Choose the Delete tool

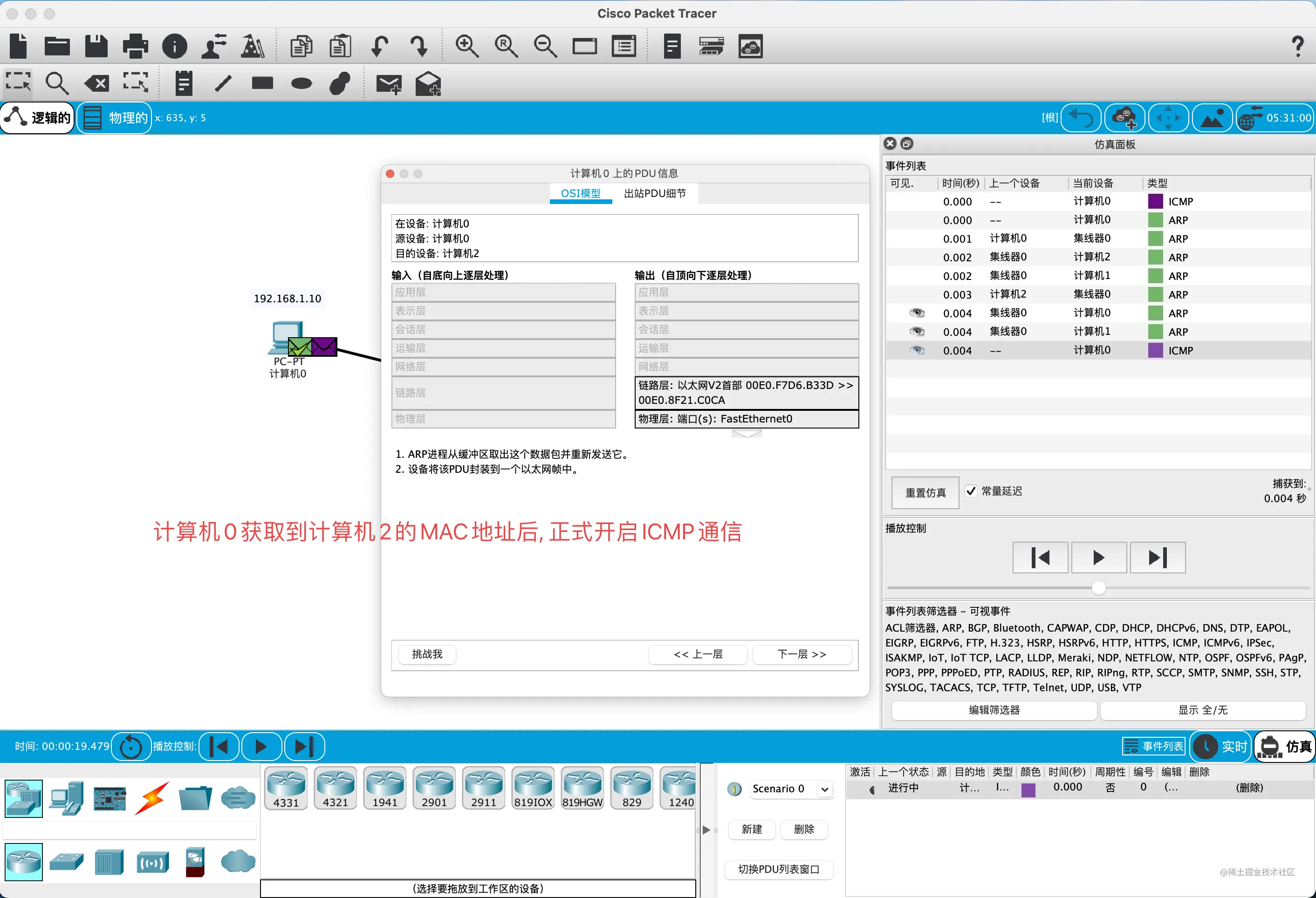[x=96, y=84]
